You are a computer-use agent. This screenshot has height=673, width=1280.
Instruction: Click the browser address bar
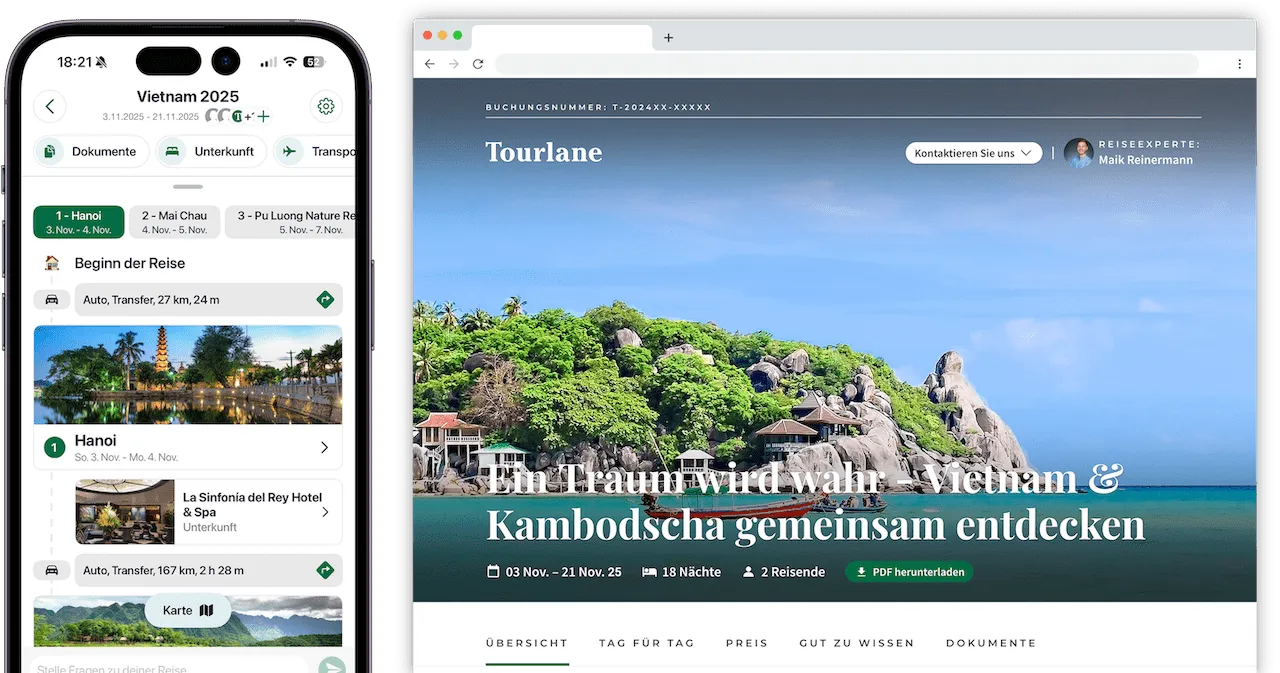(x=846, y=64)
